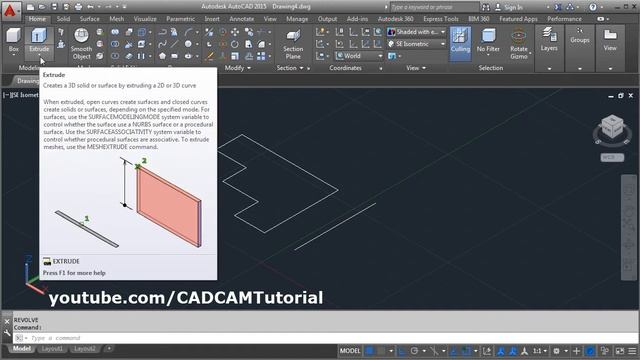
Task: Switch to the Visualize ribbon tab
Action: (145, 19)
